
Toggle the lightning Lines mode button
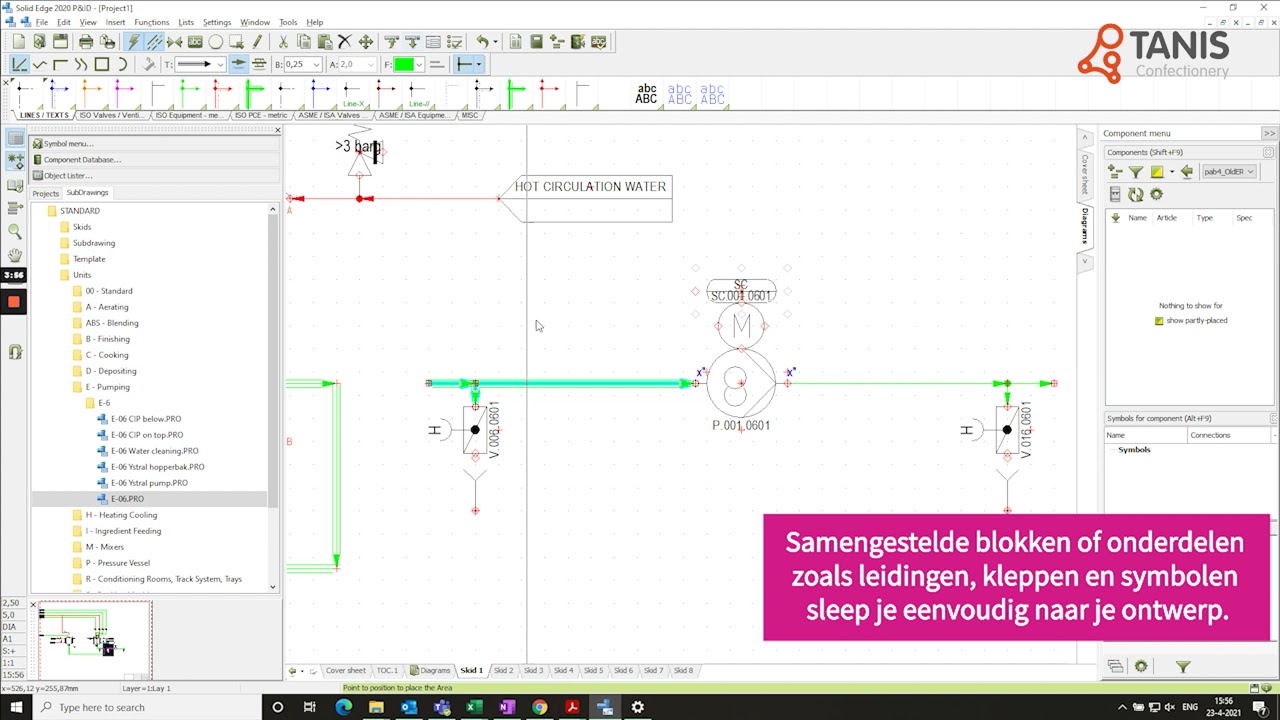tap(133, 41)
